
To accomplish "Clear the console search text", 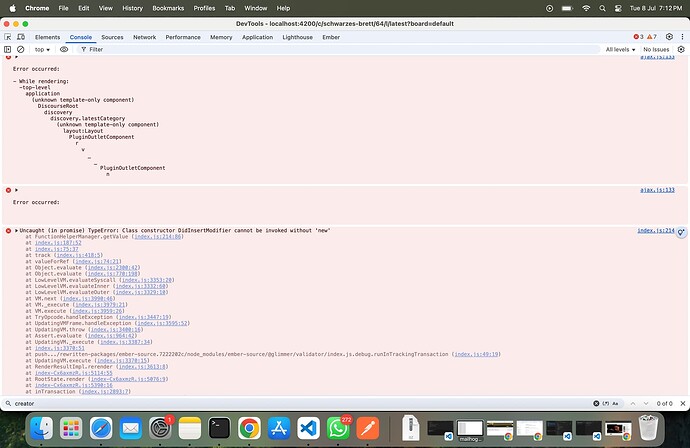I will 596,404.
